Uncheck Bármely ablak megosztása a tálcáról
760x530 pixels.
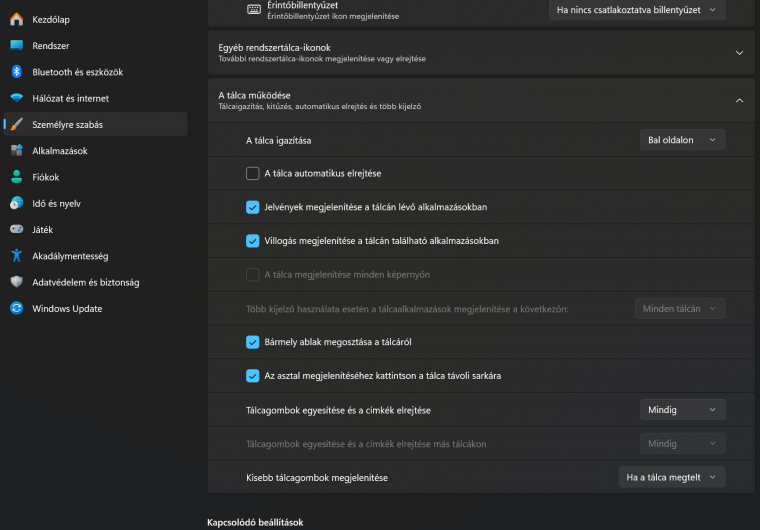click(x=253, y=342)
